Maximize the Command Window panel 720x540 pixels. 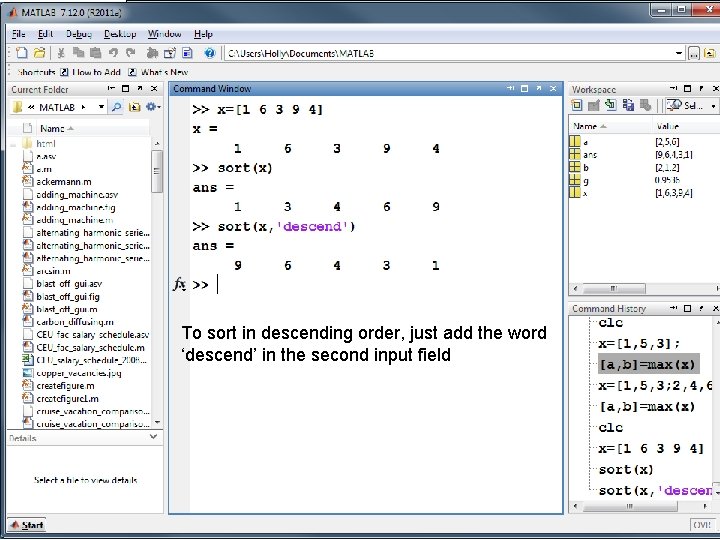pos(525,89)
